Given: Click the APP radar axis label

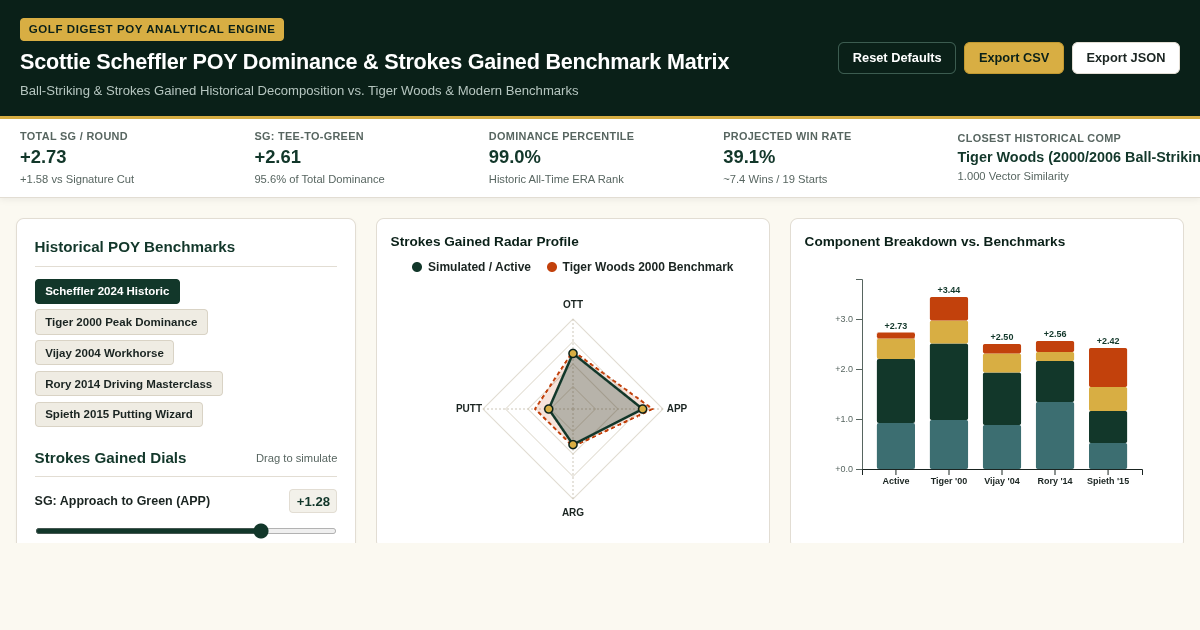Looking at the screenshot, I should point(677,409).
